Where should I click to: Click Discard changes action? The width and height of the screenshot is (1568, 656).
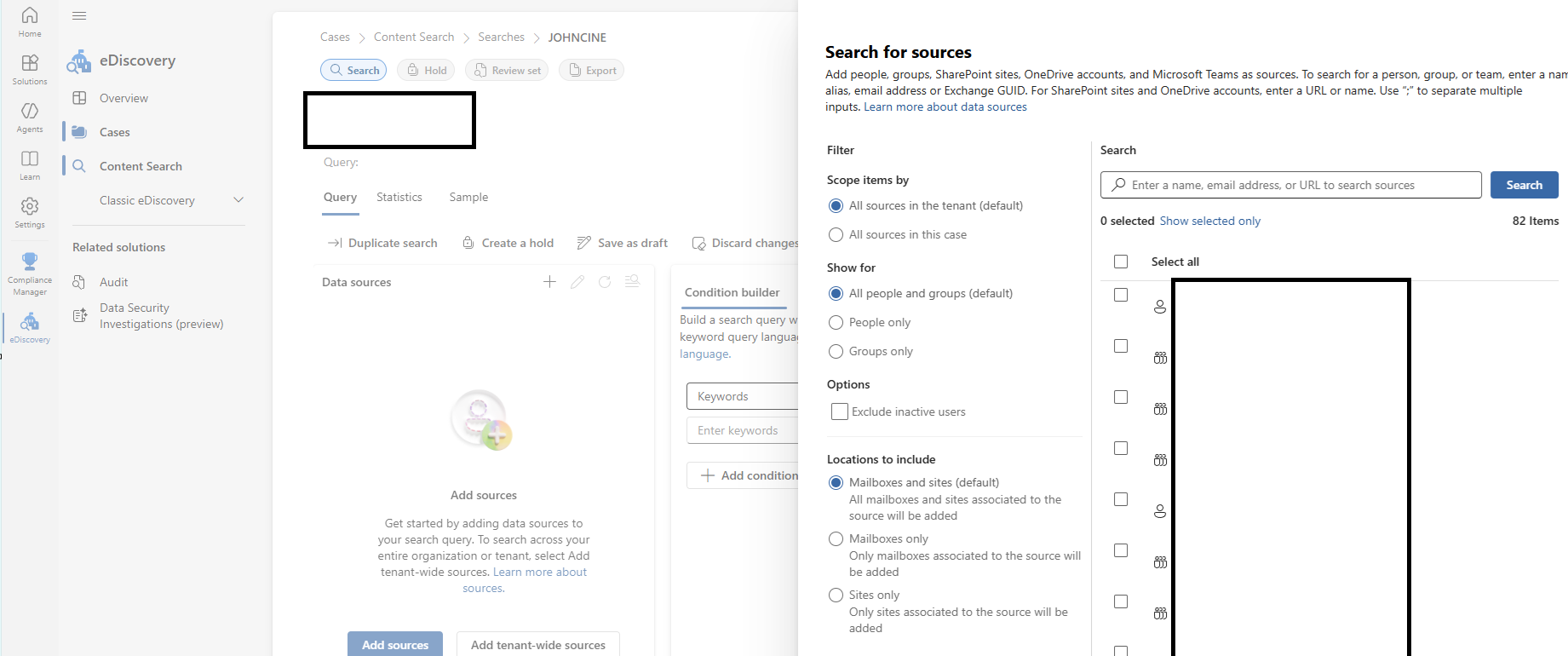click(x=745, y=243)
